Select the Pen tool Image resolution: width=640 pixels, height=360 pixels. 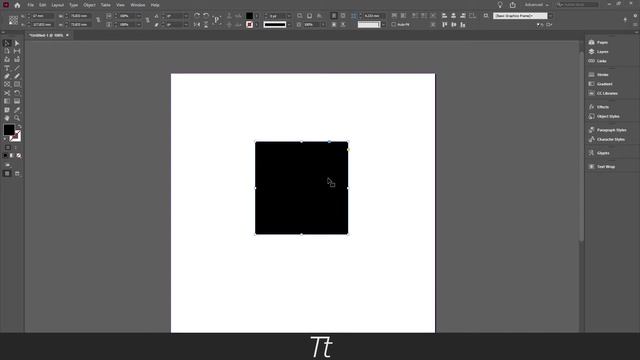point(7,76)
